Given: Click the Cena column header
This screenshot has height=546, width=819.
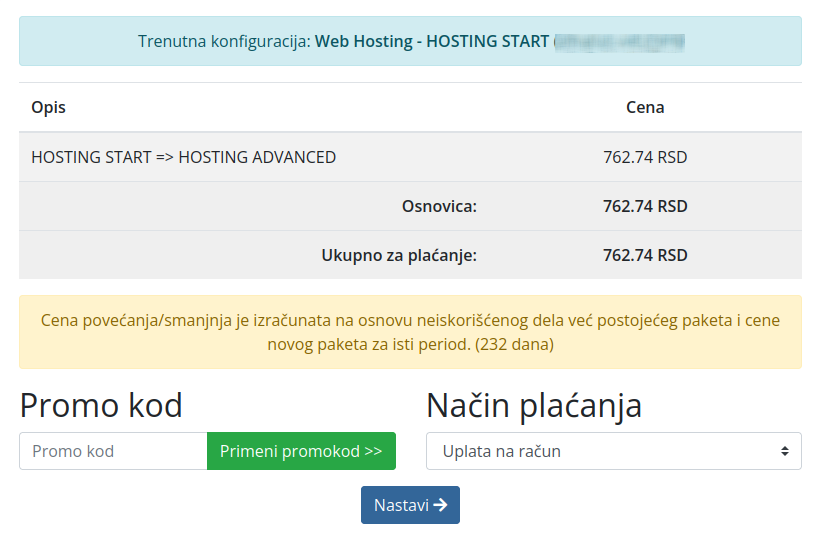Looking at the screenshot, I should (x=645, y=107).
